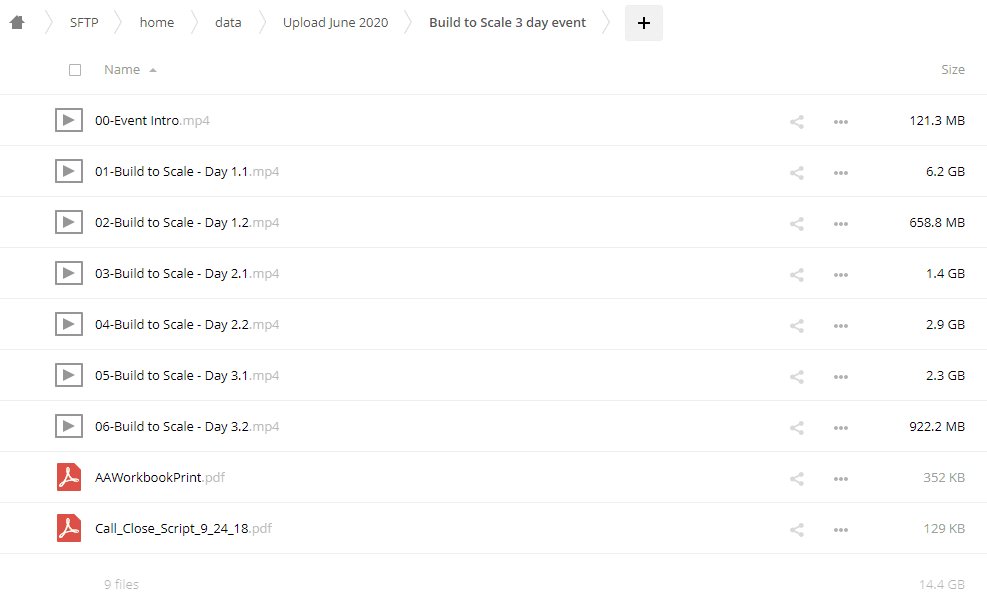This screenshot has height=607, width=987.
Task: Open more actions for Day 1.1 video
Action: click(x=840, y=173)
